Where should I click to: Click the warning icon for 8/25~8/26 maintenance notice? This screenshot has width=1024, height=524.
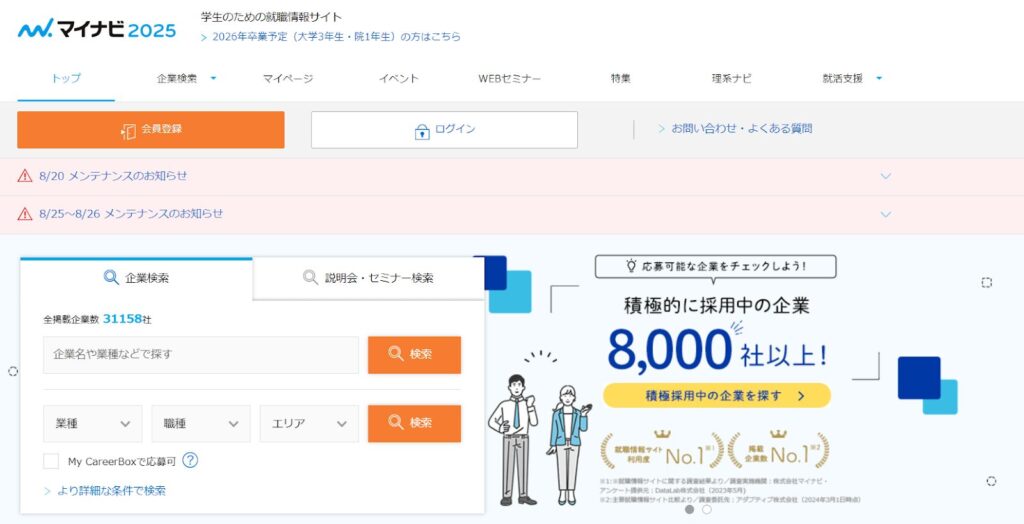25,214
